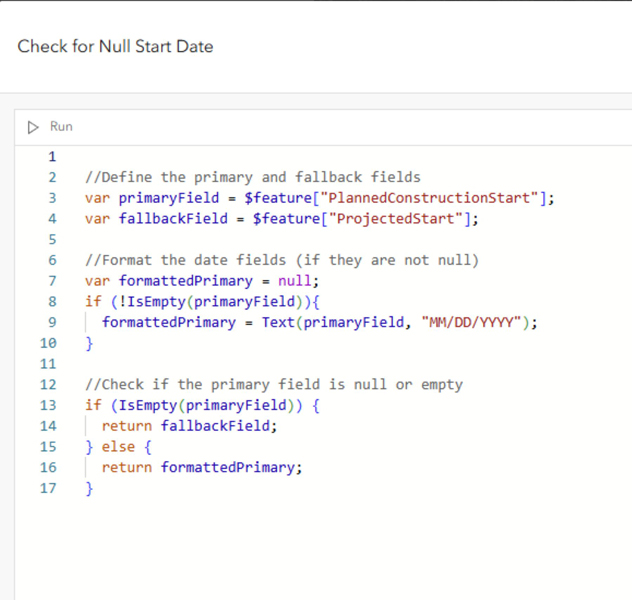Screen dimensions: 632x600
Task: Click Text function on line 9
Action: pyautogui.click(x=278, y=322)
